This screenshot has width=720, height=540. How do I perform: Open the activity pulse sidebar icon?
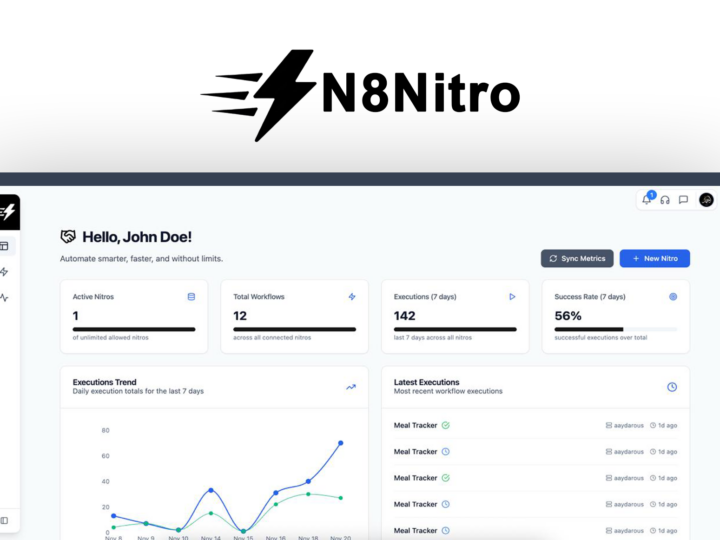coord(4,298)
